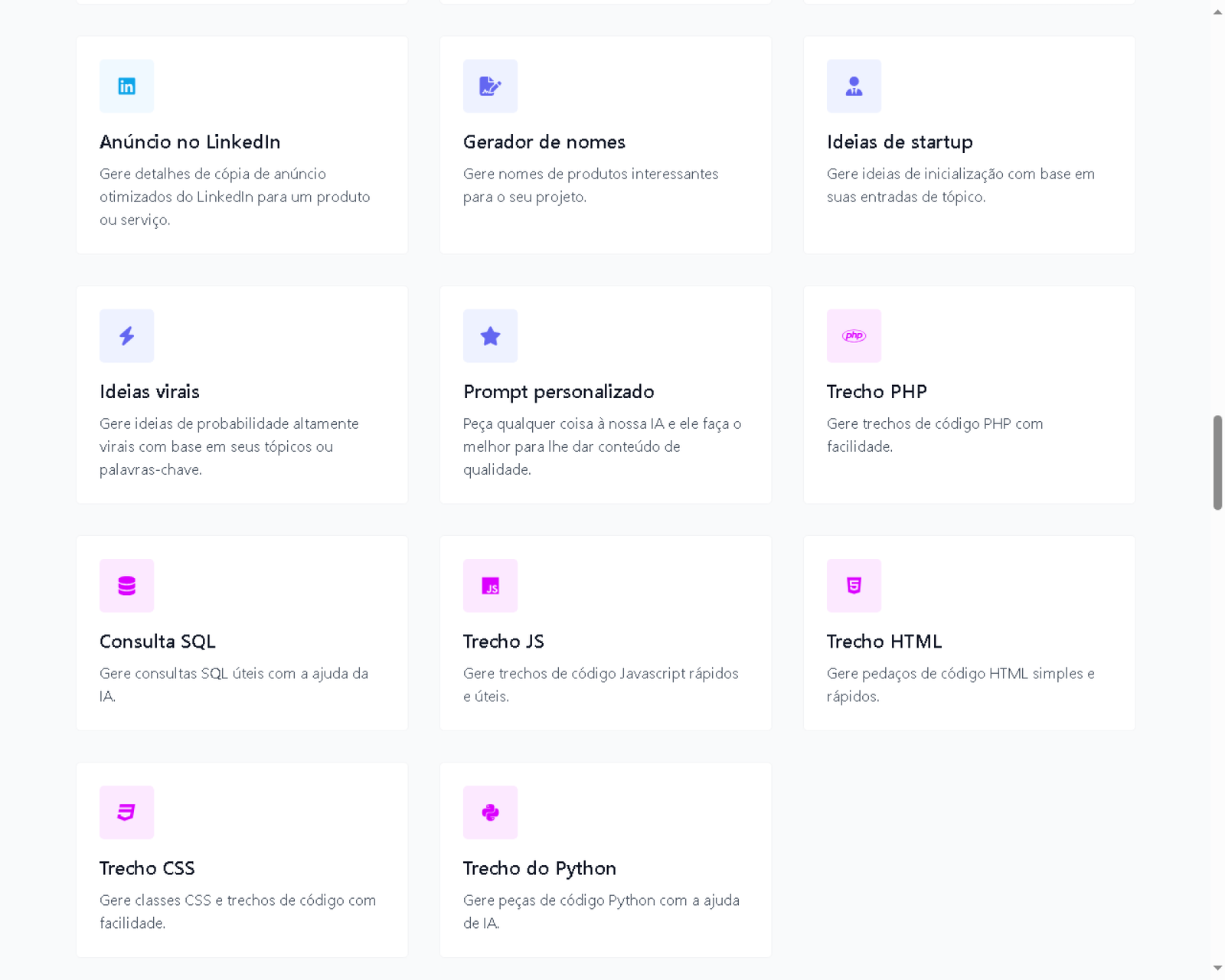Open the Trecho do Python title link
Viewport: 1225px width, 980px height.
tap(539, 868)
